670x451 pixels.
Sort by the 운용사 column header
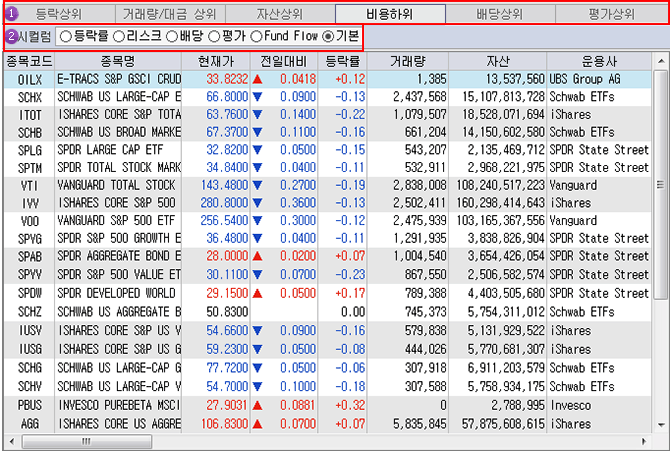[599, 62]
